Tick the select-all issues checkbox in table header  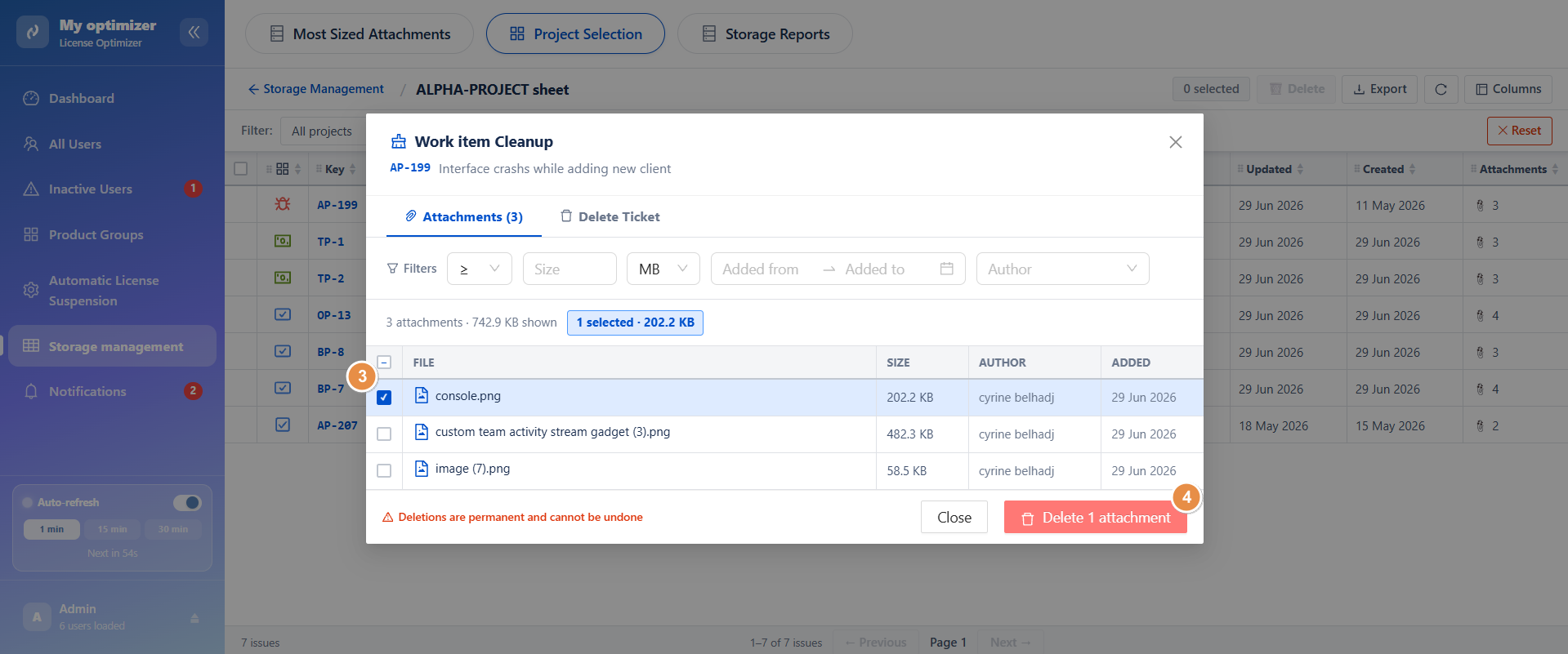tap(240, 169)
